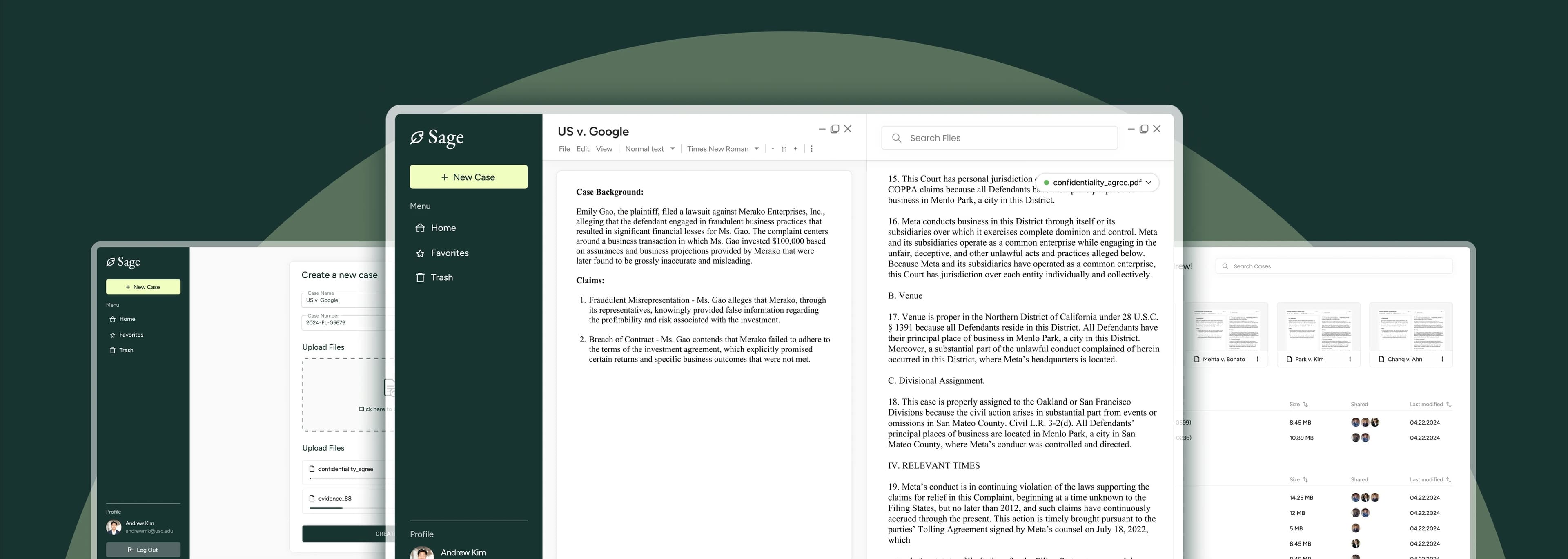Click Andrew Kim avatar in left window profile
The width and height of the screenshot is (1568, 559).
(x=113, y=527)
